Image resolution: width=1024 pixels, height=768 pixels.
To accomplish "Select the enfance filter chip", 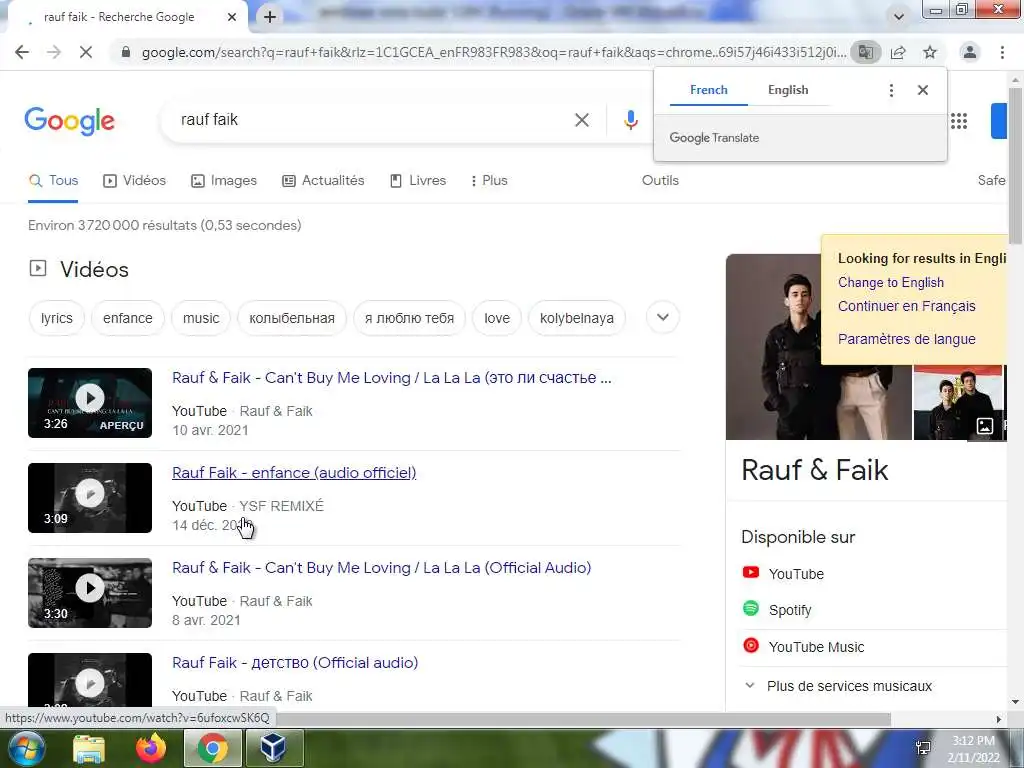I will coord(127,319).
